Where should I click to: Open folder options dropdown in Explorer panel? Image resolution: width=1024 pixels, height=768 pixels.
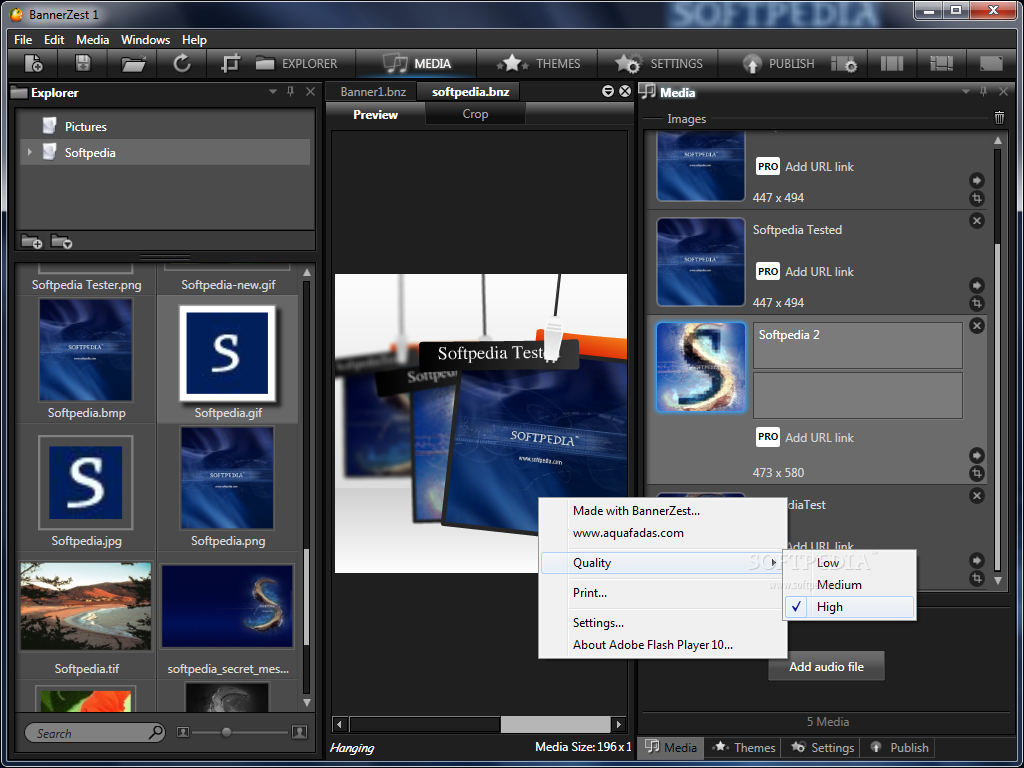[61, 242]
